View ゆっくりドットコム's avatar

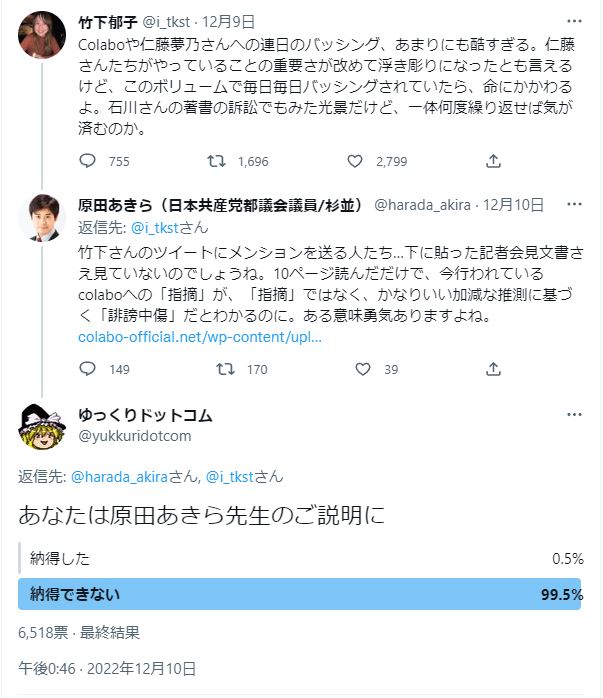tap(41, 426)
